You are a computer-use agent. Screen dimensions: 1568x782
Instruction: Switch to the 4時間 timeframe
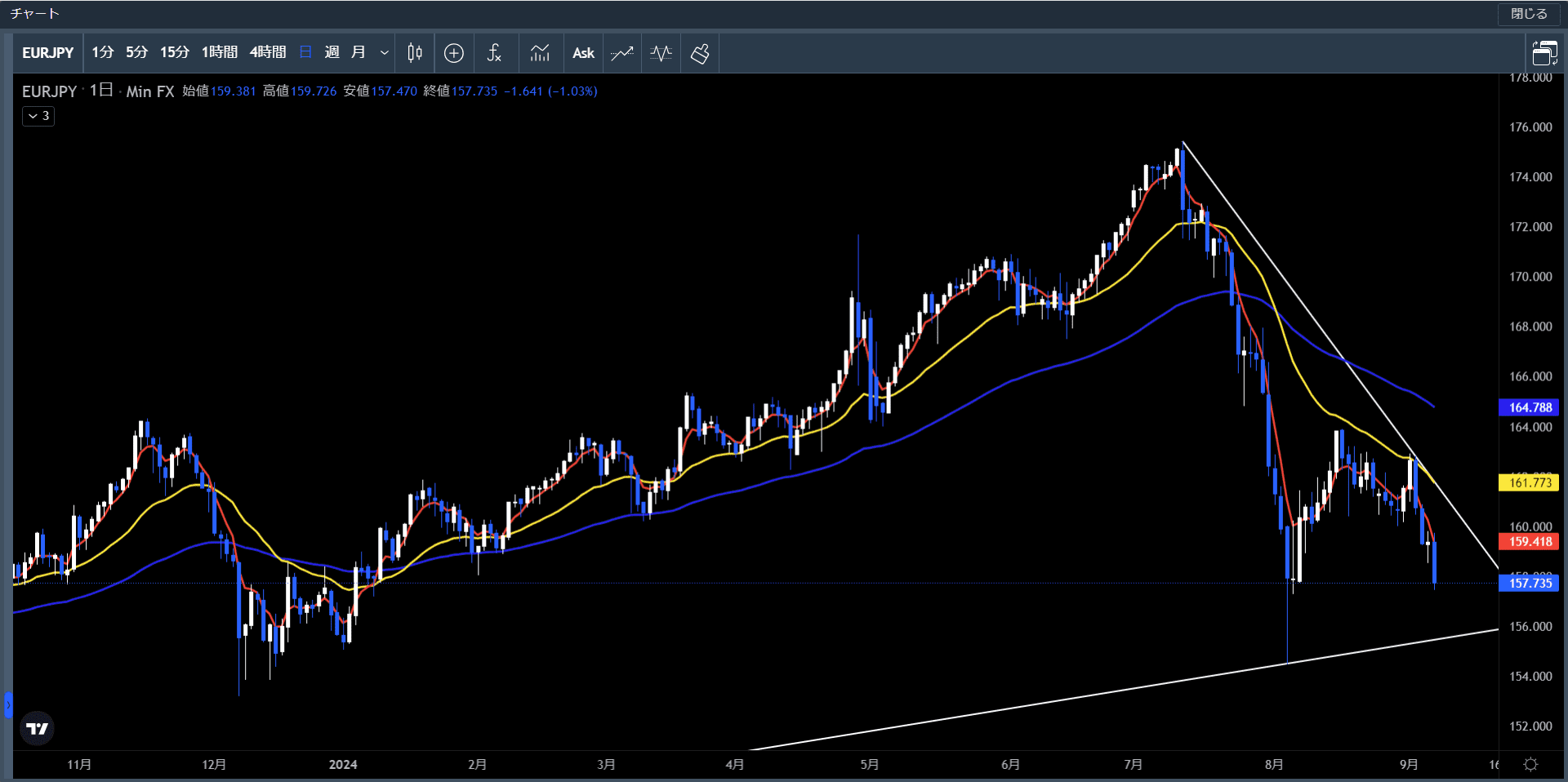(268, 53)
